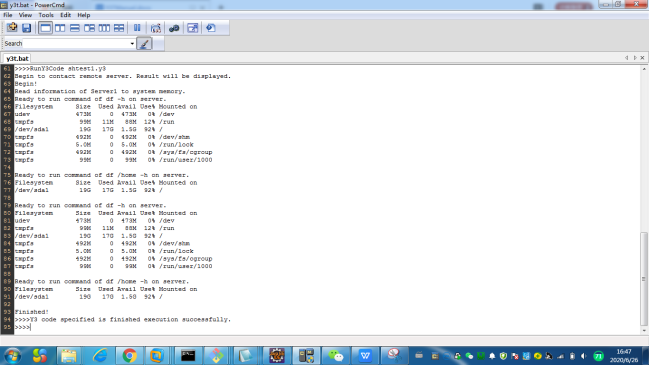Screen dimensions: 649x365
Task: Expand the Search dropdown arrow
Action: (x=132, y=43)
